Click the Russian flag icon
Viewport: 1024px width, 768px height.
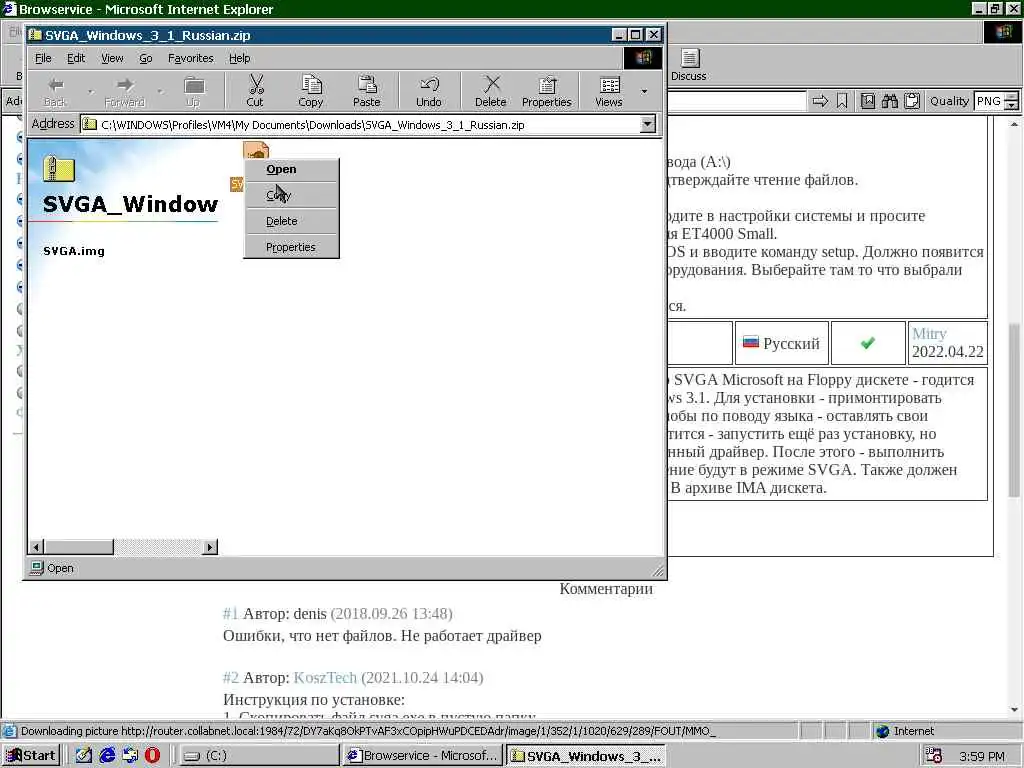click(x=751, y=342)
